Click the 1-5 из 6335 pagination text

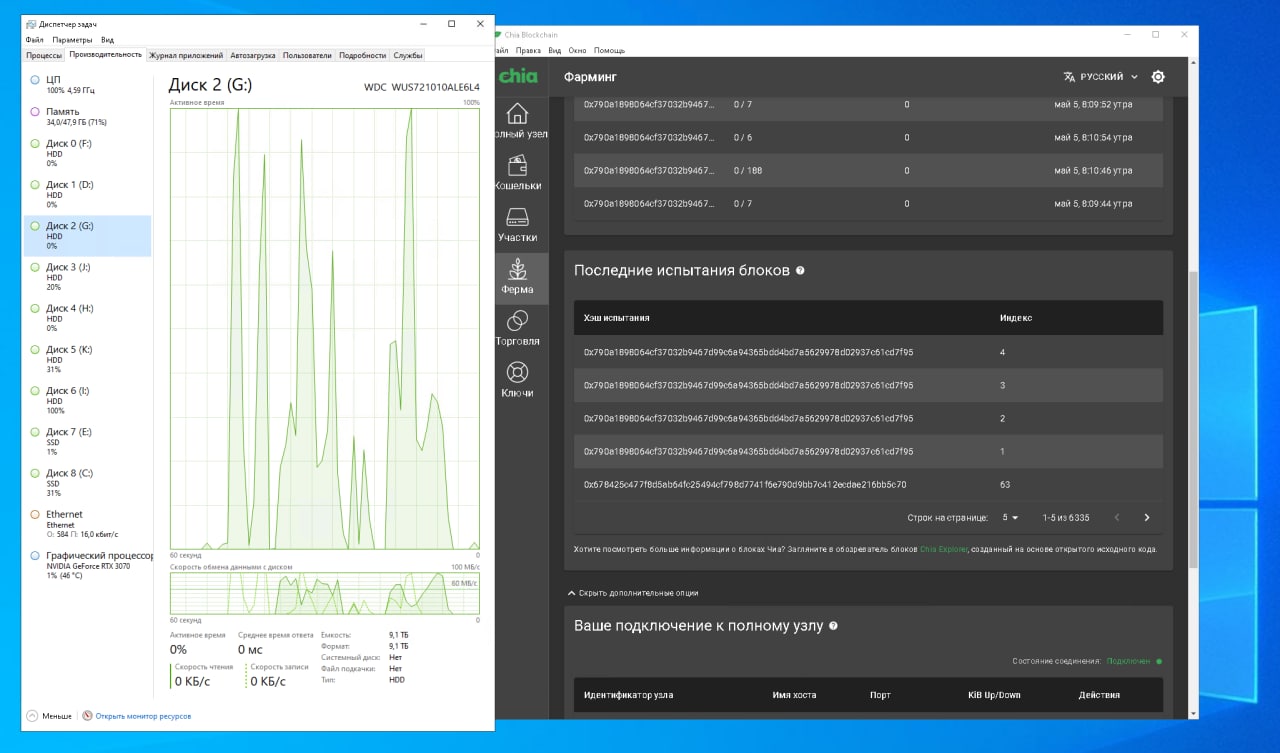[x=1066, y=517]
